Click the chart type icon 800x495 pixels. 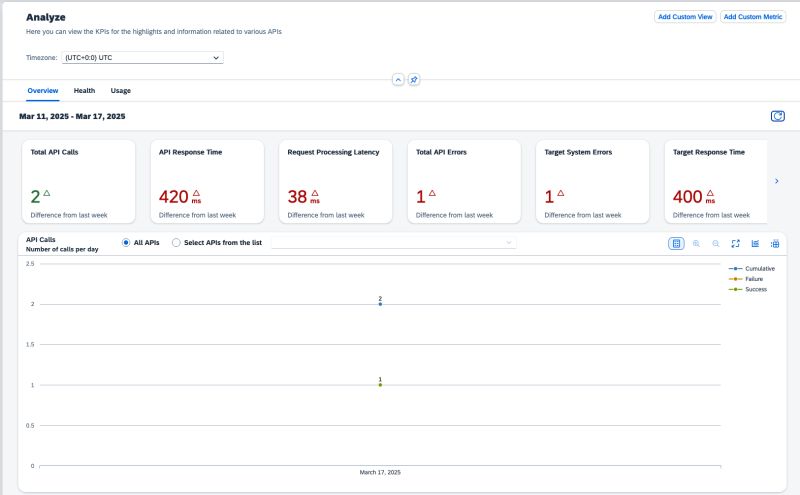[x=755, y=243]
